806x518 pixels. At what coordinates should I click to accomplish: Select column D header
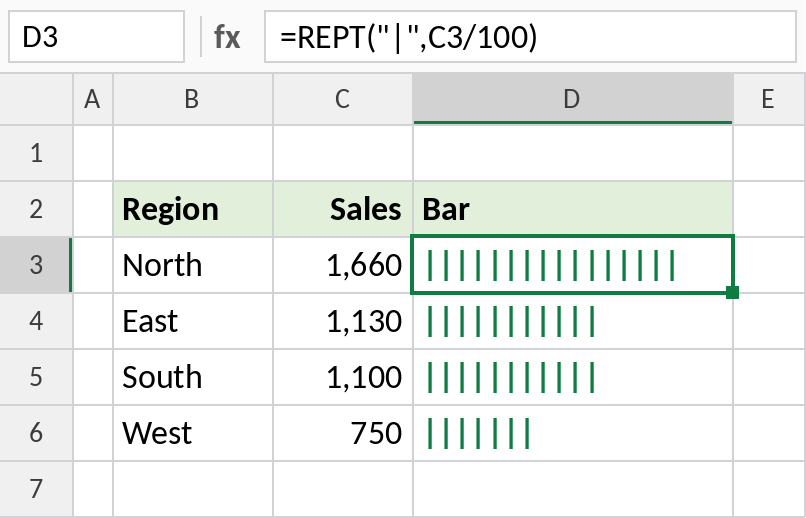pos(573,99)
